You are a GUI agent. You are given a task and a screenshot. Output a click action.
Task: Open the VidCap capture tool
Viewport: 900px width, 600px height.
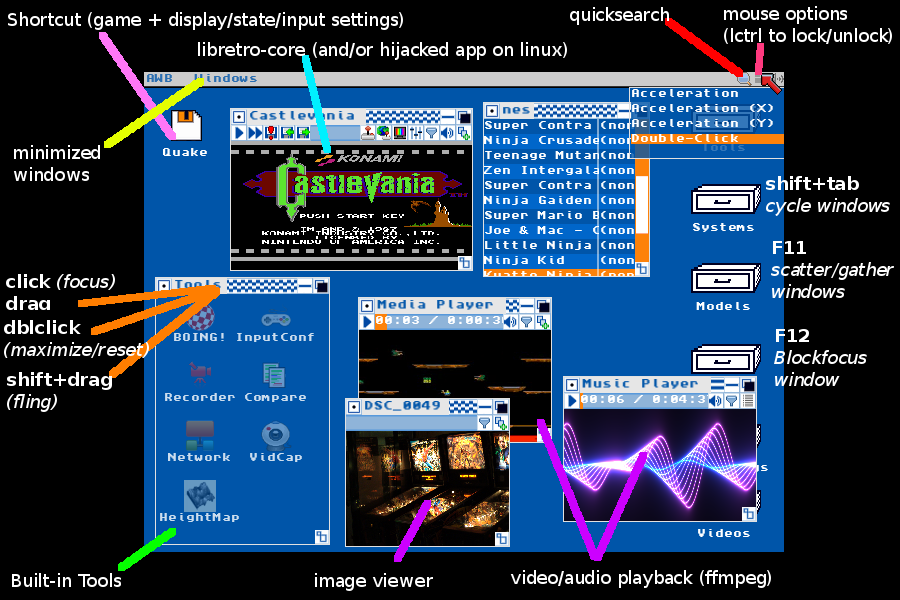coord(275,436)
